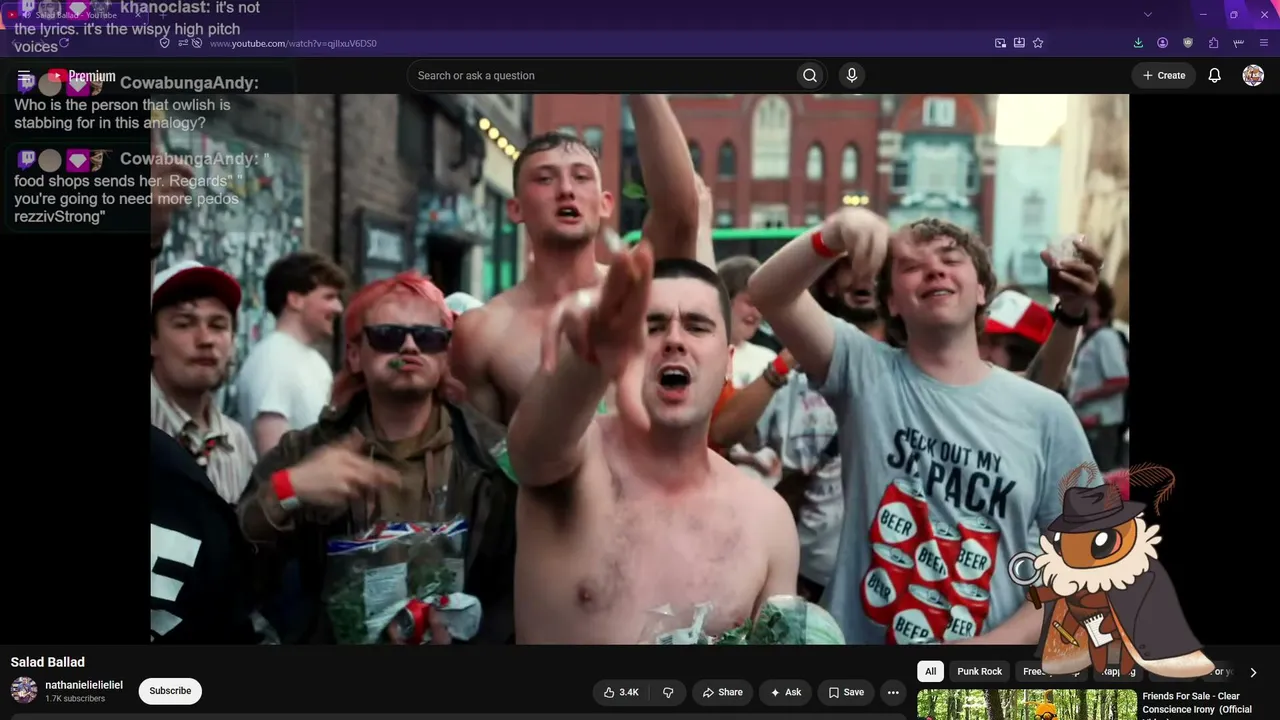Open the YouTube account avatar menu
The height and width of the screenshot is (720, 1280).
[x=1253, y=75]
